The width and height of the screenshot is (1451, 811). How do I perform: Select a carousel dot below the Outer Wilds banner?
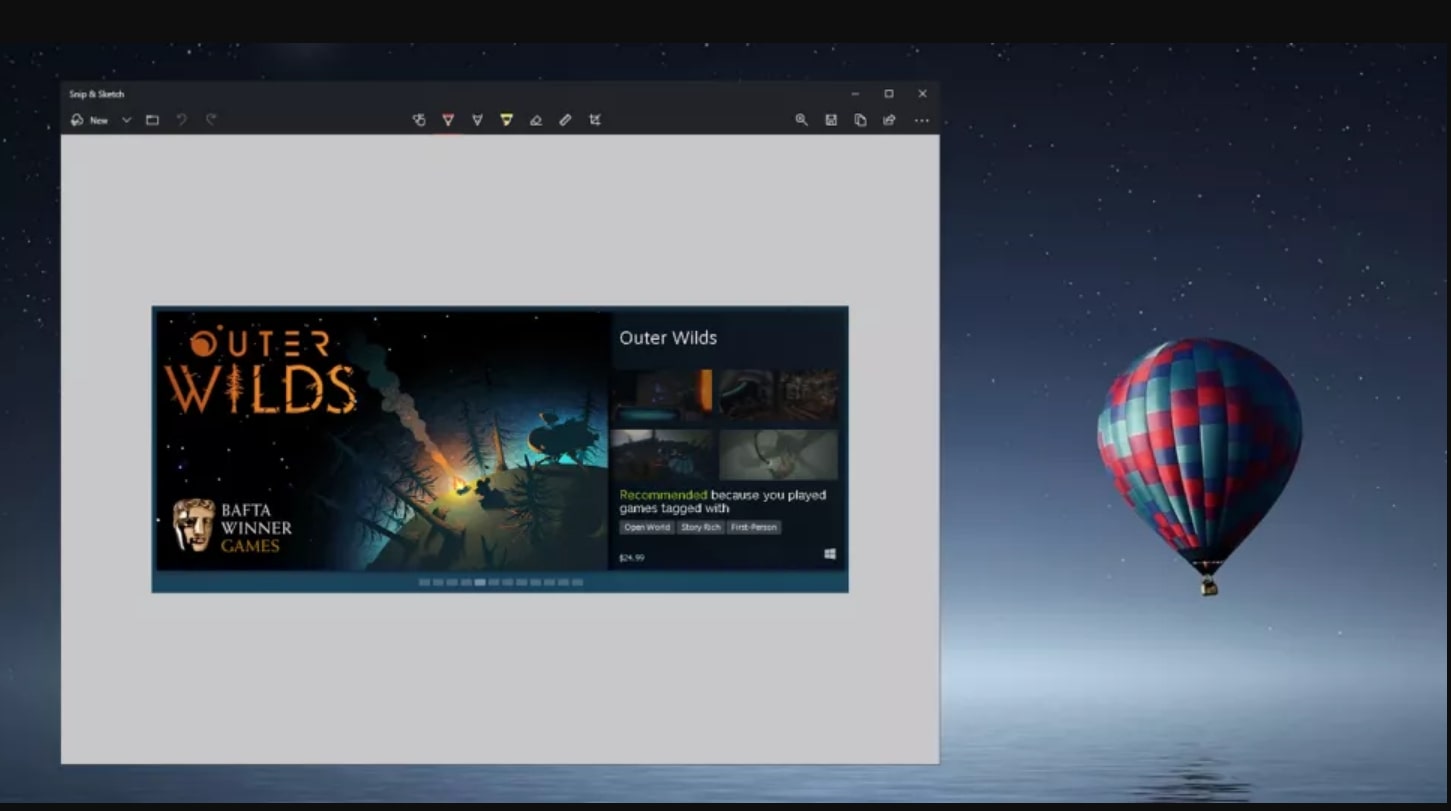[478, 581]
